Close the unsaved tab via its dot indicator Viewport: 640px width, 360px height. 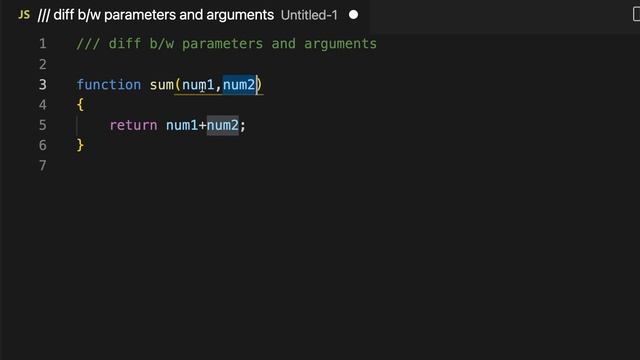point(353,15)
